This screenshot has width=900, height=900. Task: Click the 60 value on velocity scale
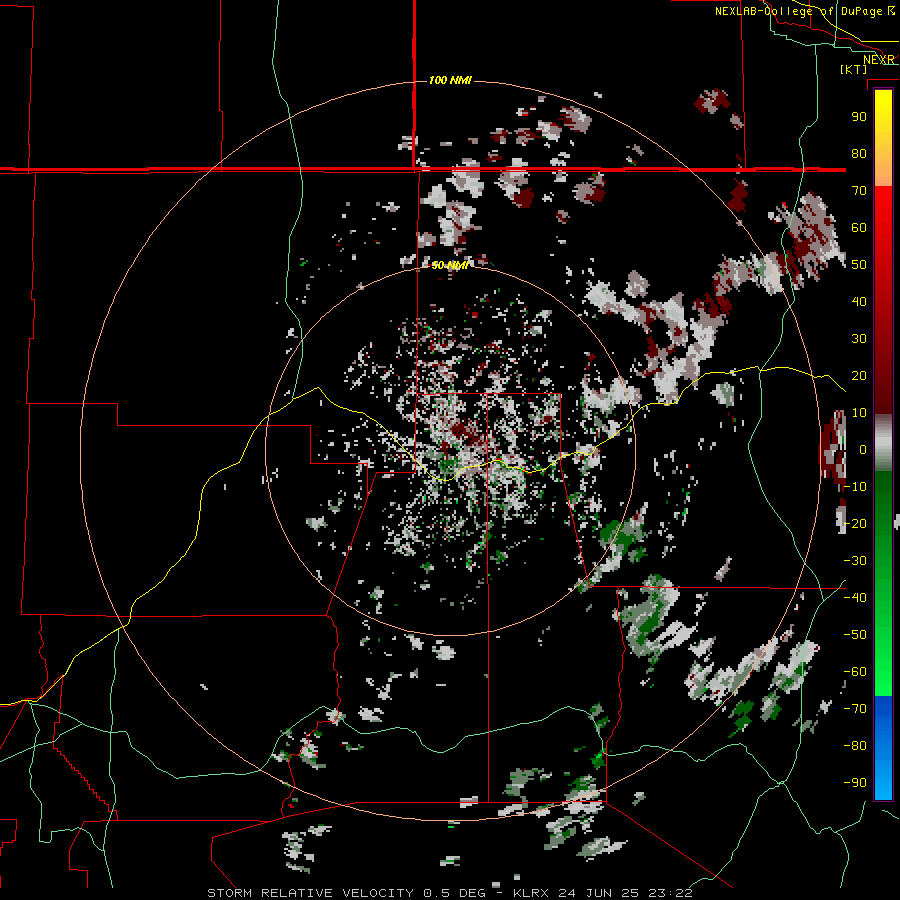click(859, 227)
